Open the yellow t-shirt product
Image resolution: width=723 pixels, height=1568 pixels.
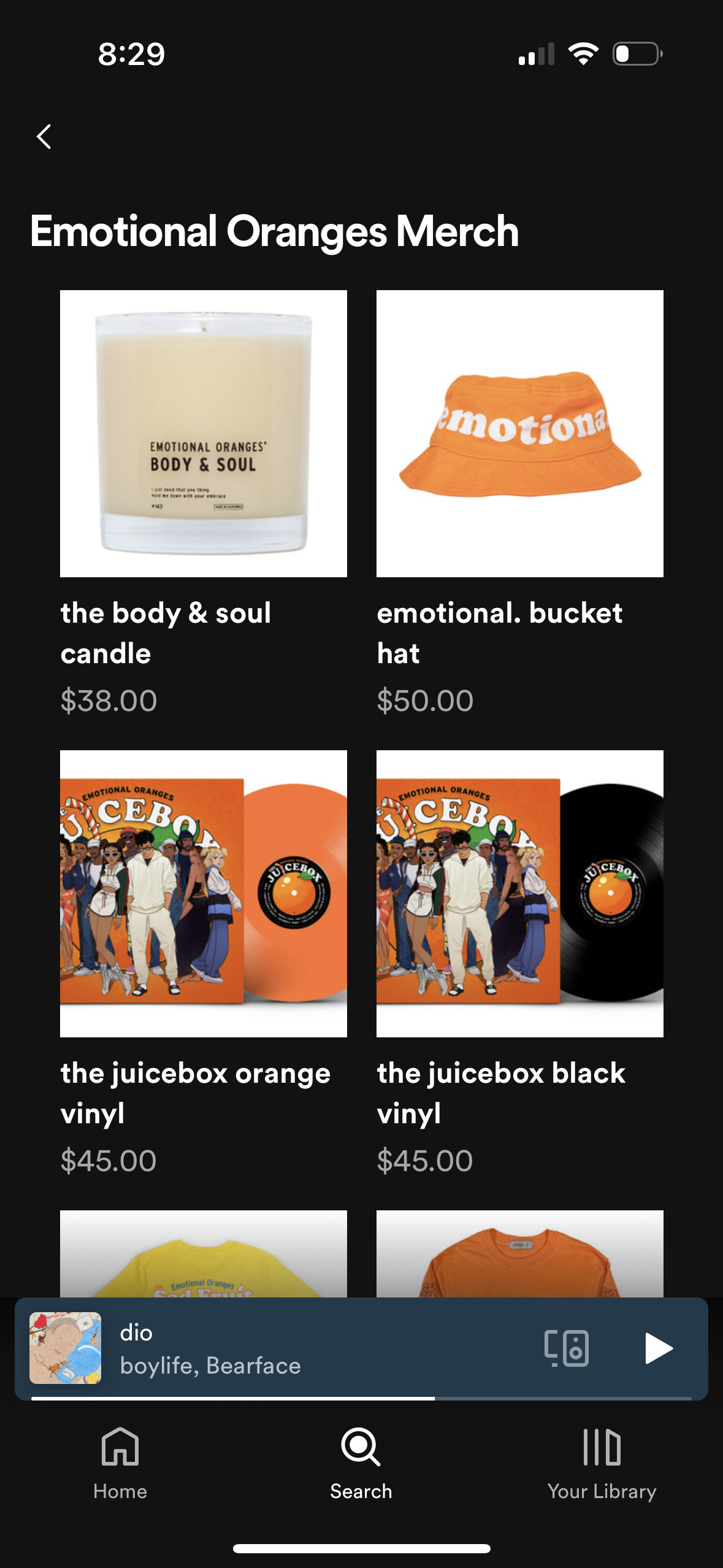coord(204,1253)
